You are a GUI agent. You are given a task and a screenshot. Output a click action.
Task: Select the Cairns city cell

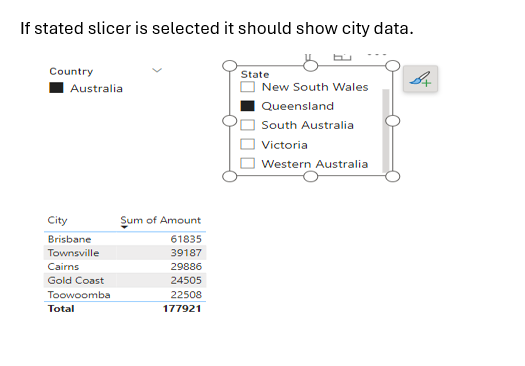(63, 267)
